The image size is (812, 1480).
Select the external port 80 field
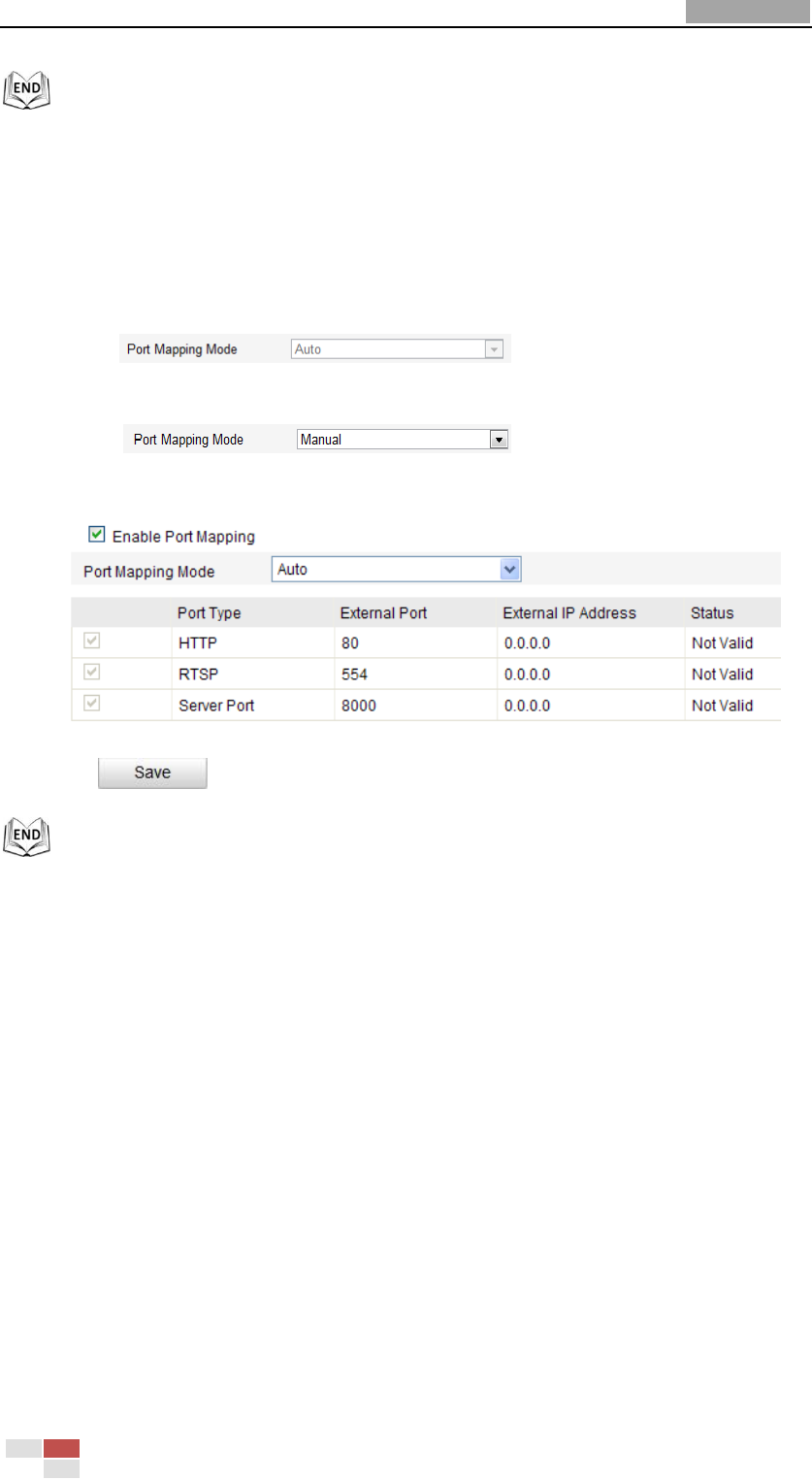415,642
